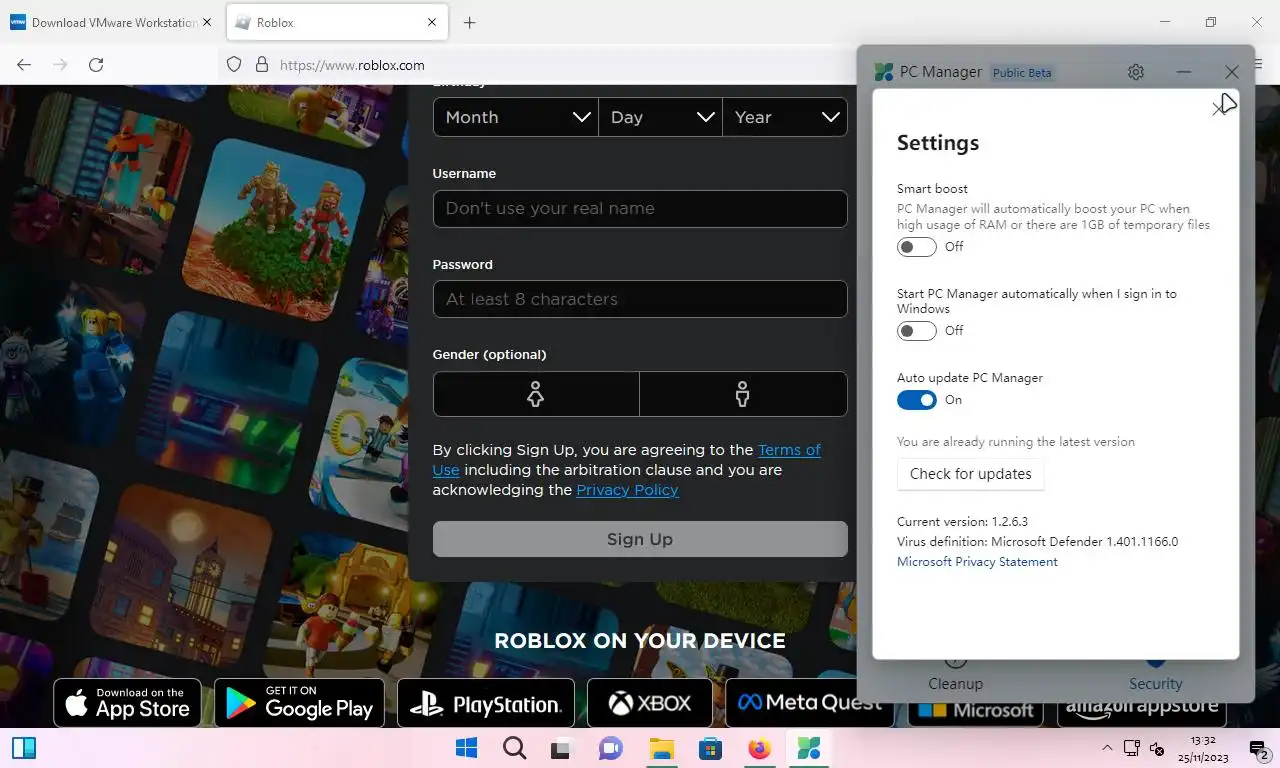Click Current version: 1.2.6.3 text

point(962,522)
